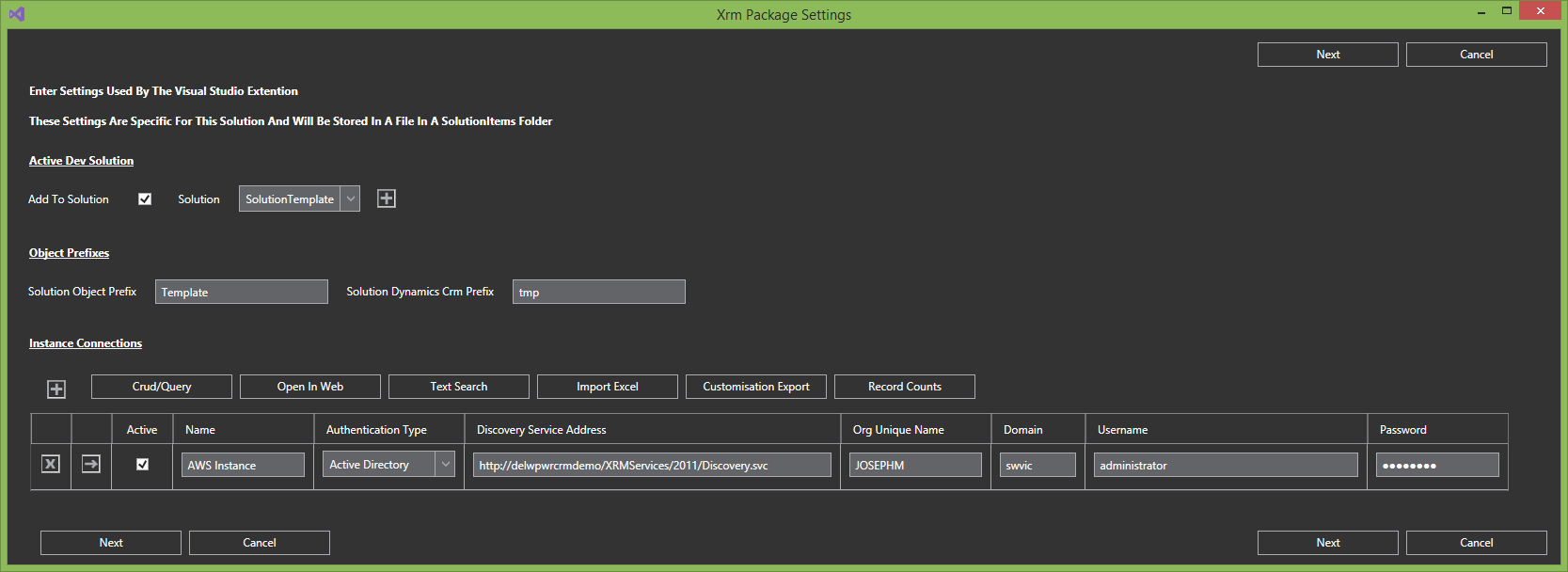Uncheck Active for AWS Instance

click(142, 464)
